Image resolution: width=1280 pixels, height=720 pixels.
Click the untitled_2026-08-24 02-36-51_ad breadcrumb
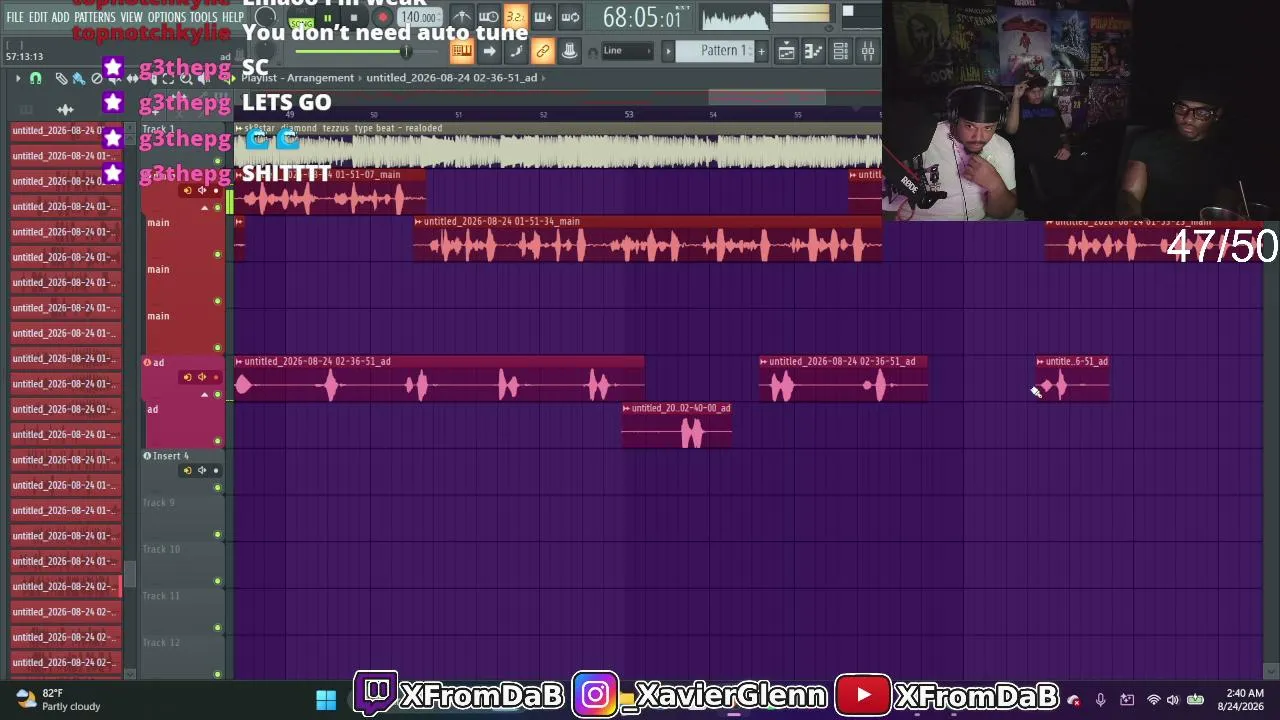[451, 78]
